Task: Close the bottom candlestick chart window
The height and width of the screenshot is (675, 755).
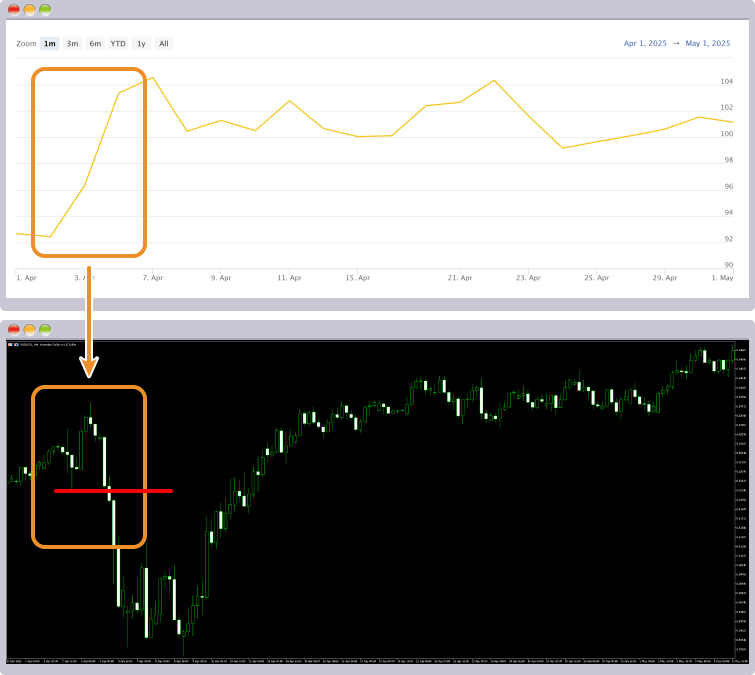Action: click(14, 329)
